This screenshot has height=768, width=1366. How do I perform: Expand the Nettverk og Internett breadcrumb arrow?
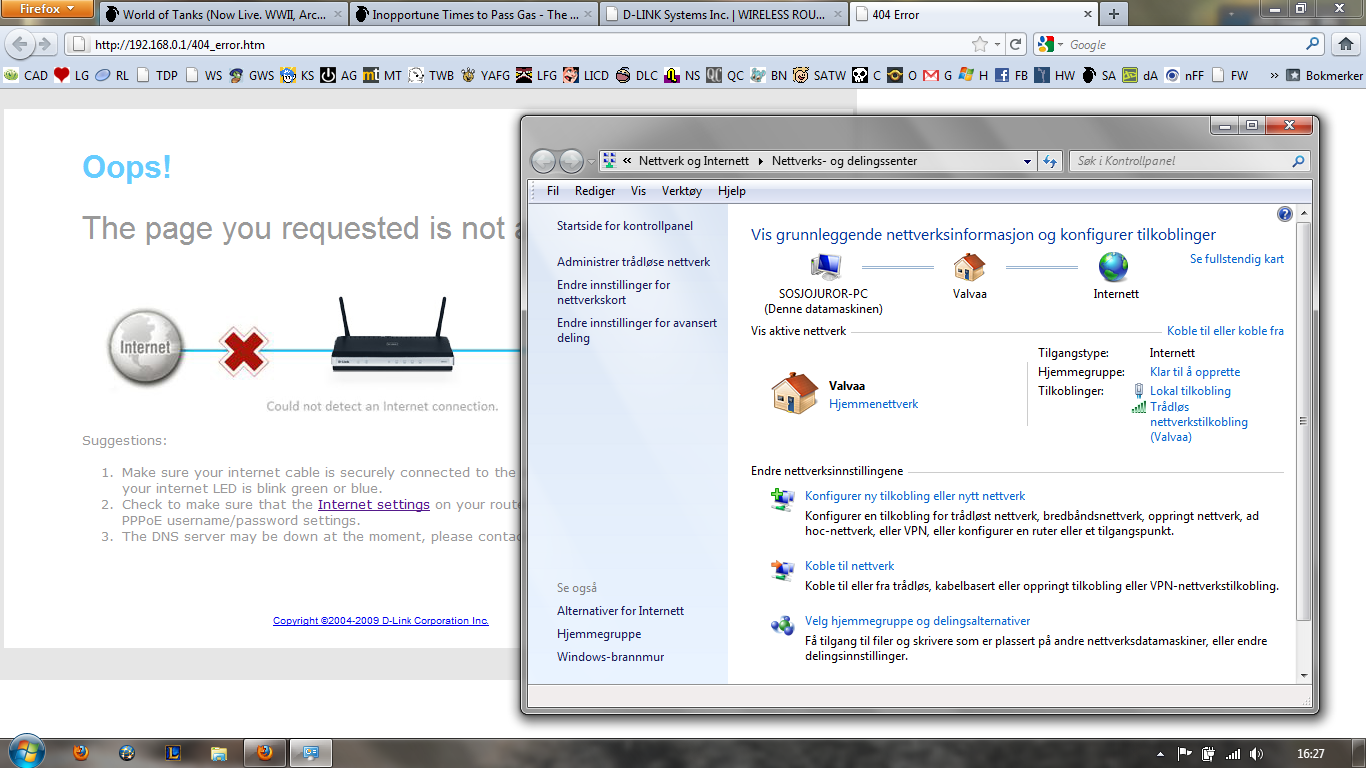tap(760, 161)
